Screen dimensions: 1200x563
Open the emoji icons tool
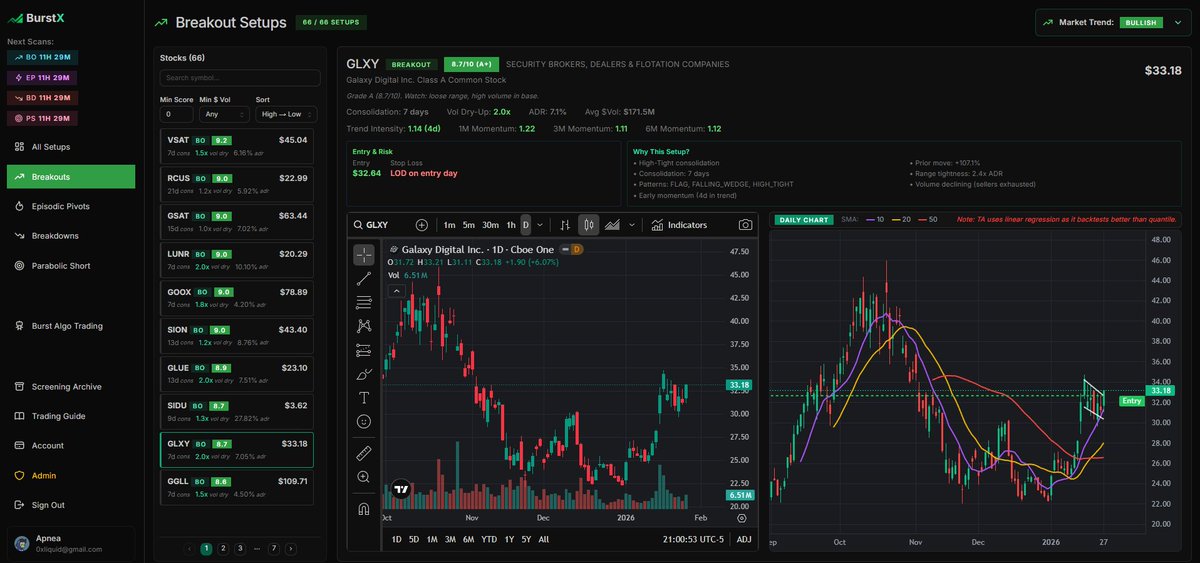(x=364, y=422)
